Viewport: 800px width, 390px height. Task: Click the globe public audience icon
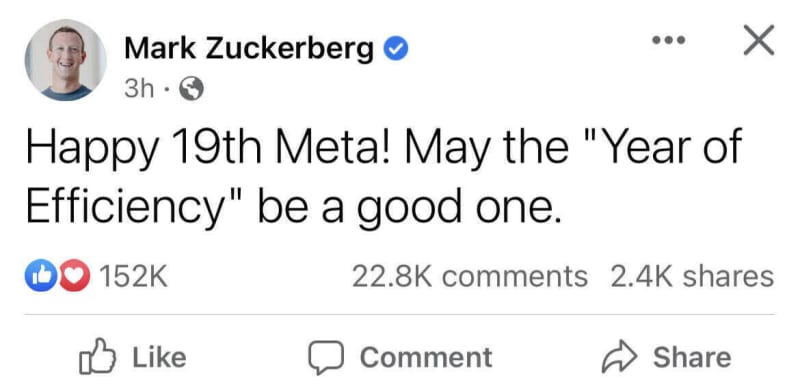pos(191,90)
